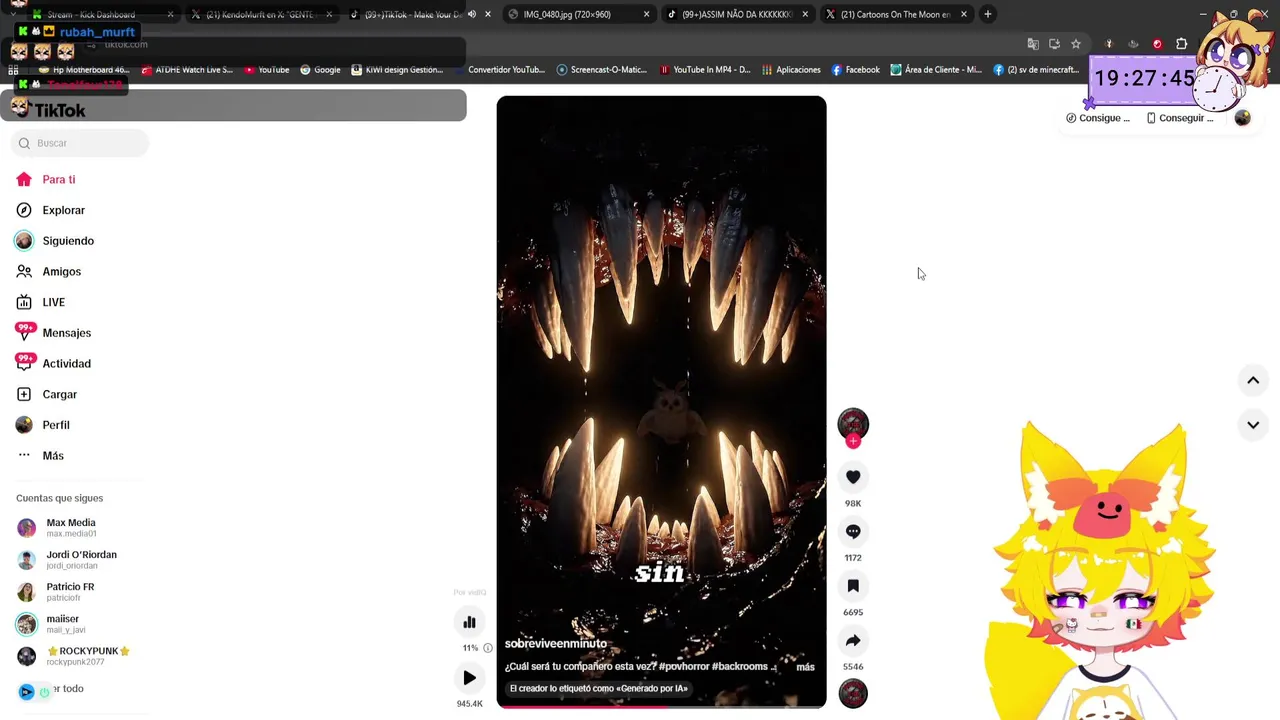The image size is (1280, 720).
Task: Follow creator with red plus badge
Action: tap(853, 441)
